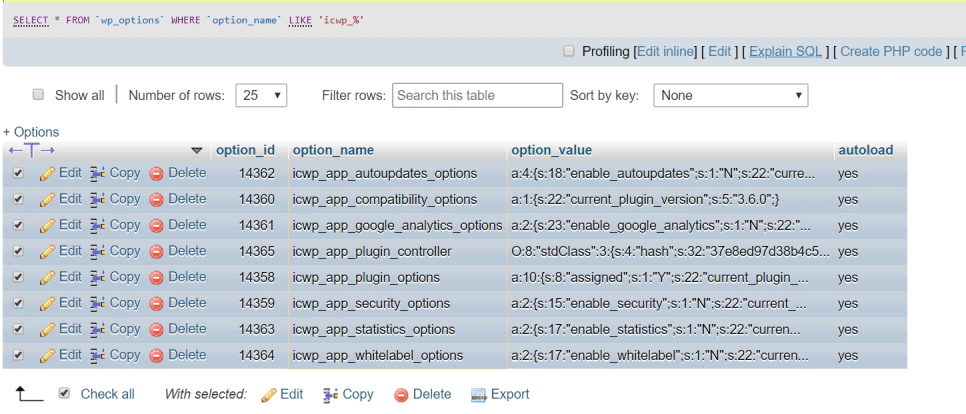966x414 pixels.
Task: Click Edit pencil icon for icwp_app_security_options row
Action: coord(47,304)
